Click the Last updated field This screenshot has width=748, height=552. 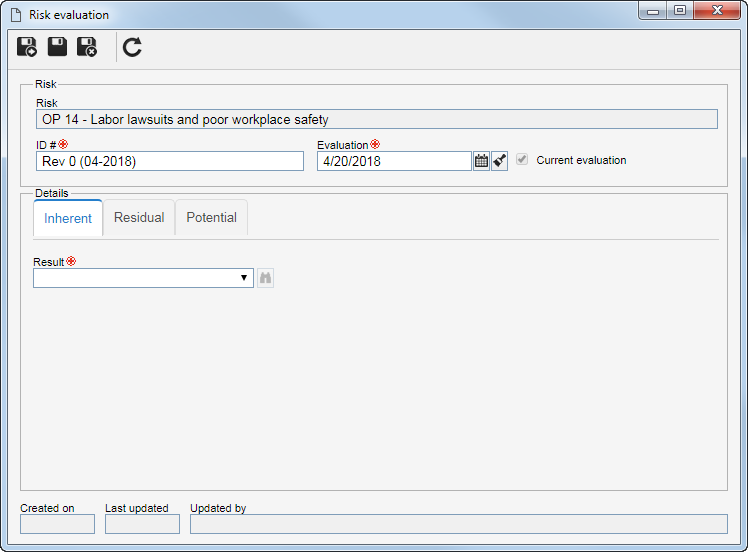(142, 524)
